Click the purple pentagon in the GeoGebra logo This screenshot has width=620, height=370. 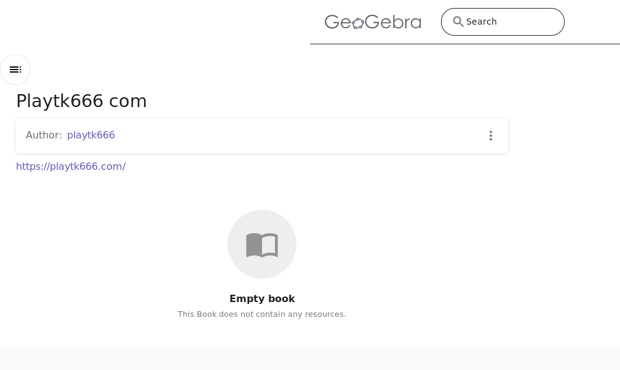tap(358, 24)
